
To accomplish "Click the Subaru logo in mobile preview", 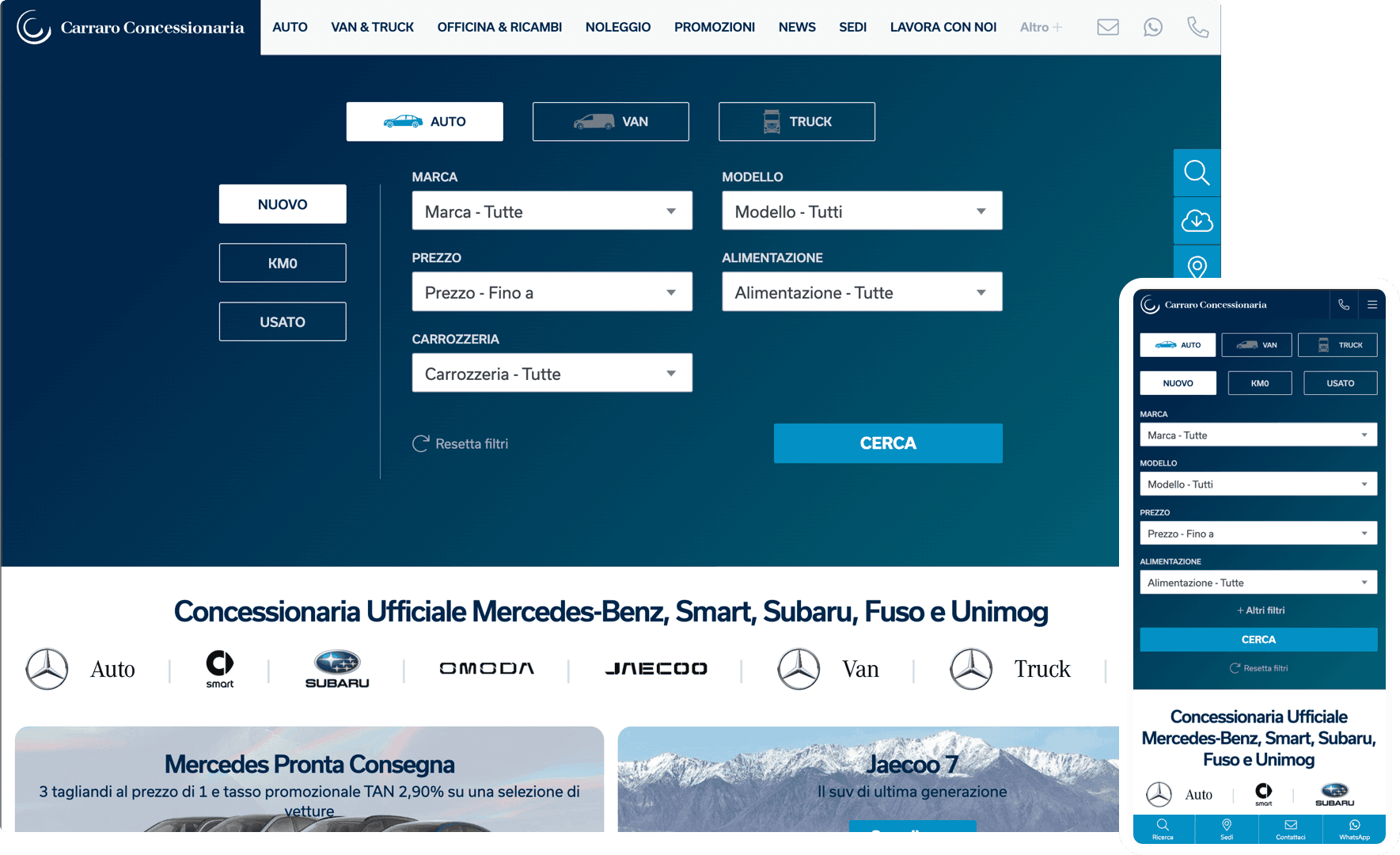I will click(1334, 794).
